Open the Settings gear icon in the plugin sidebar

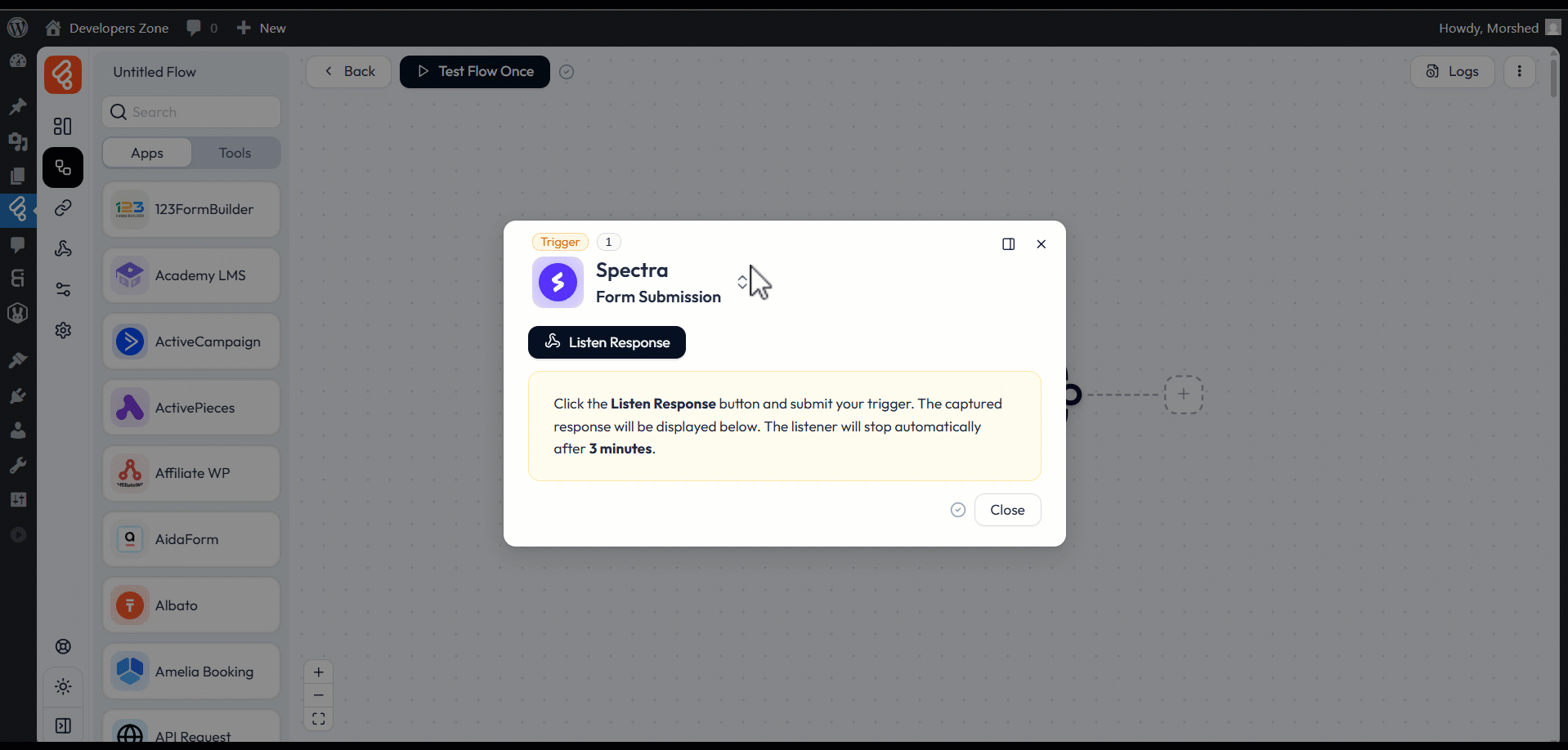[x=63, y=330]
